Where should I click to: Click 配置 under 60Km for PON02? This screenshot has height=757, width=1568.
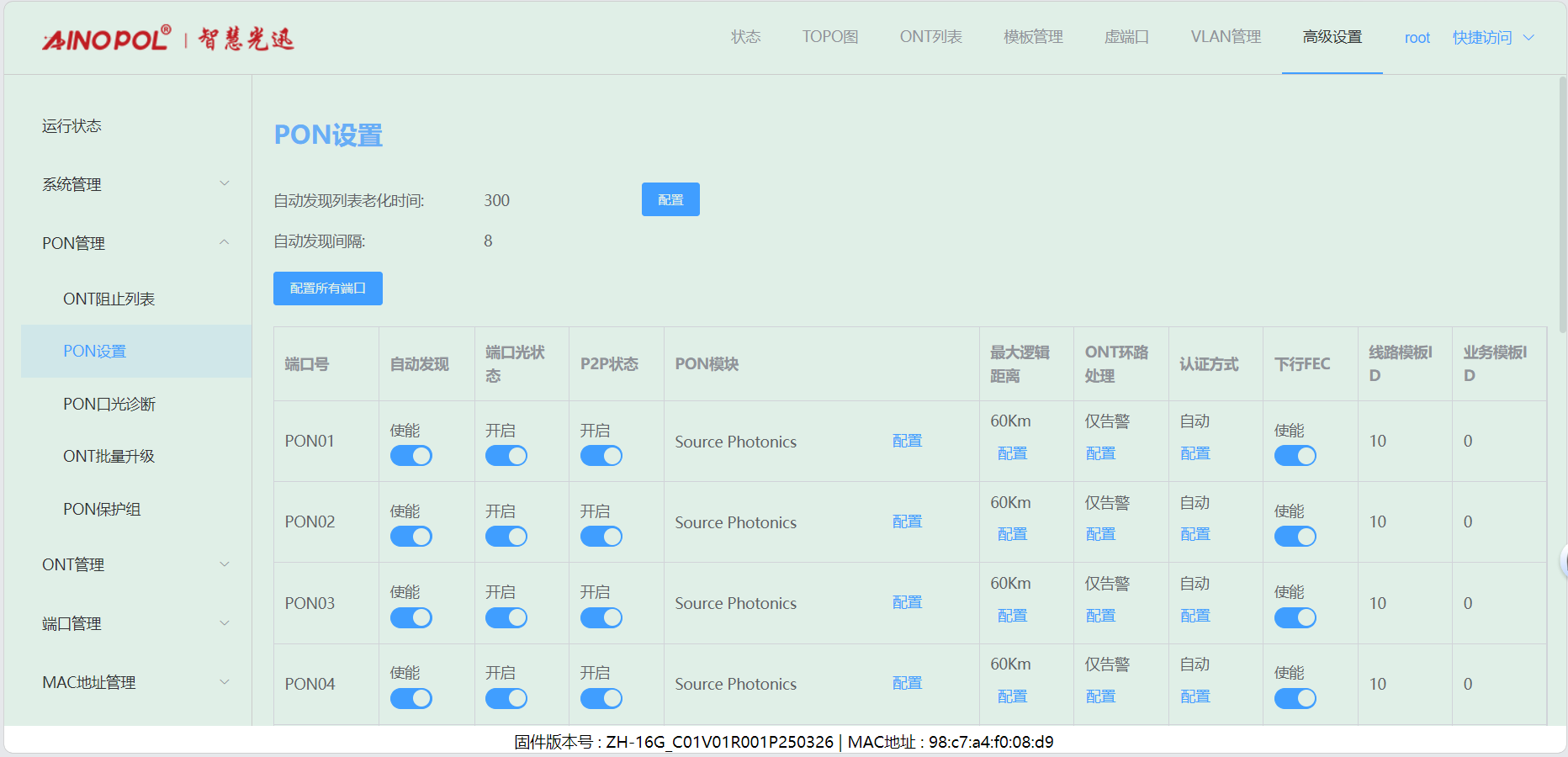pos(1012,534)
